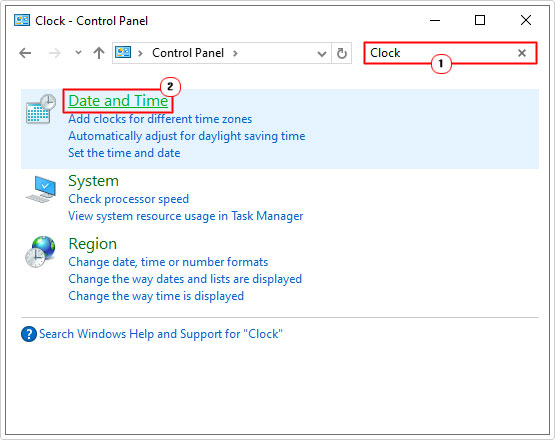555x440 pixels.
Task: Click the Region globe icon
Action: click(x=40, y=252)
